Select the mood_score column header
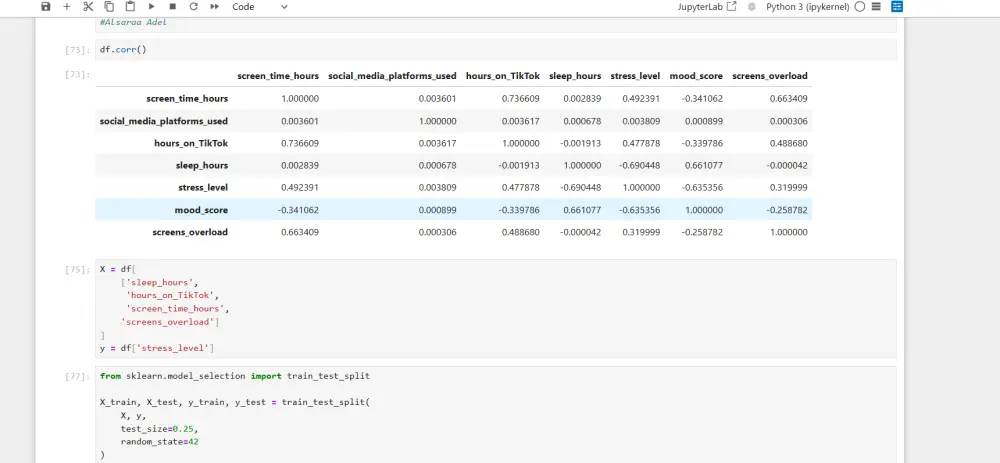Image resolution: width=1000 pixels, height=463 pixels. pyautogui.click(x=696, y=76)
